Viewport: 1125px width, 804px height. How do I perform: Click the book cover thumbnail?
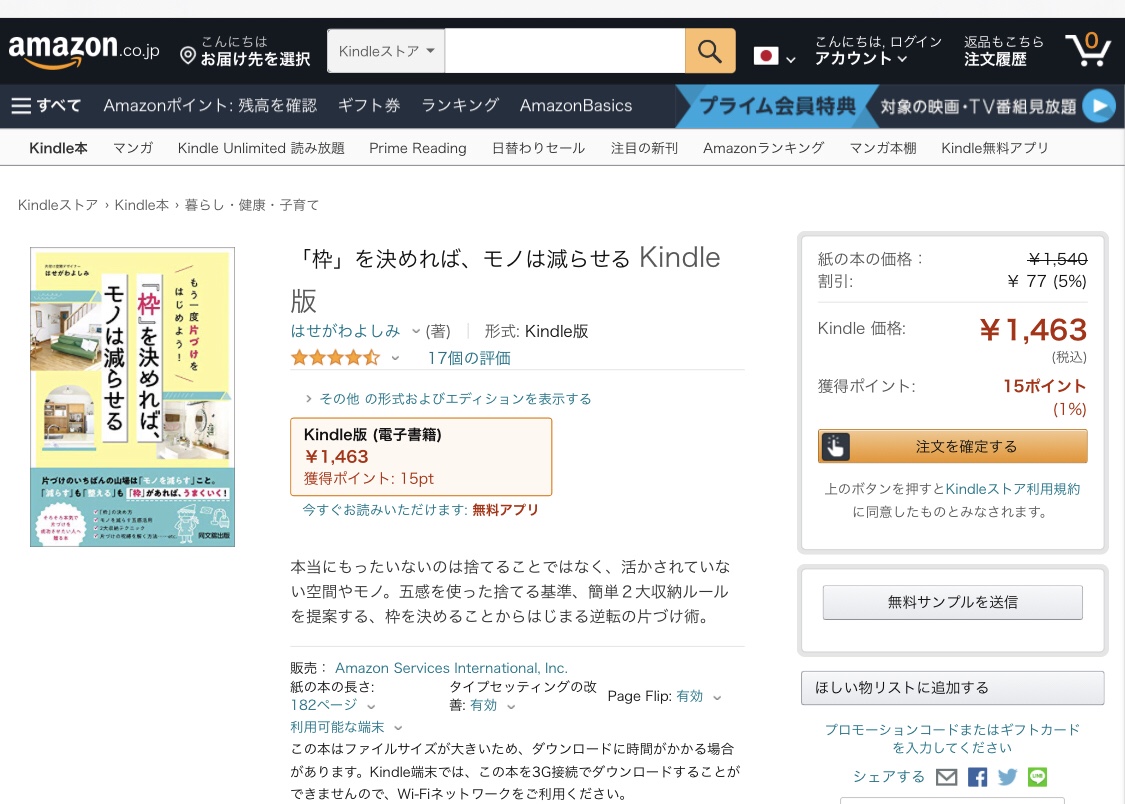pyautogui.click(x=133, y=397)
